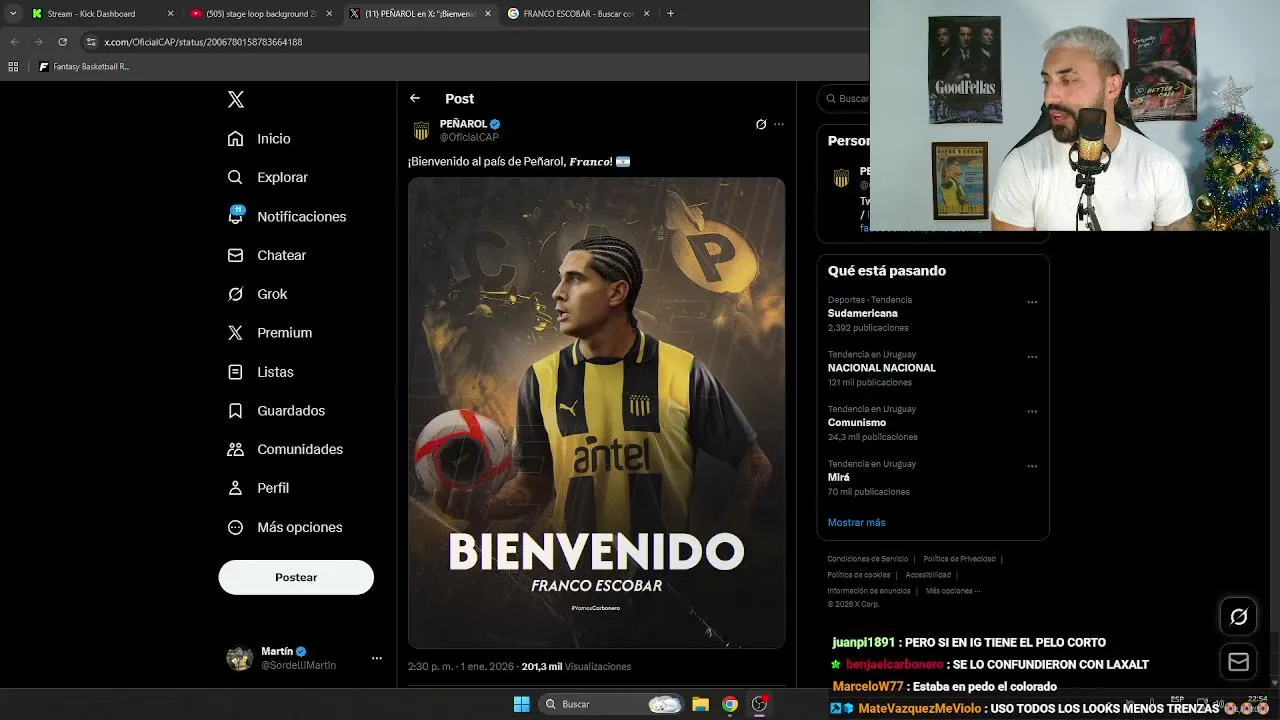Image resolution: width=1280 pixels, height=720 pixels.
Task: Open Información de anuncios footer link
Action: 869,591
